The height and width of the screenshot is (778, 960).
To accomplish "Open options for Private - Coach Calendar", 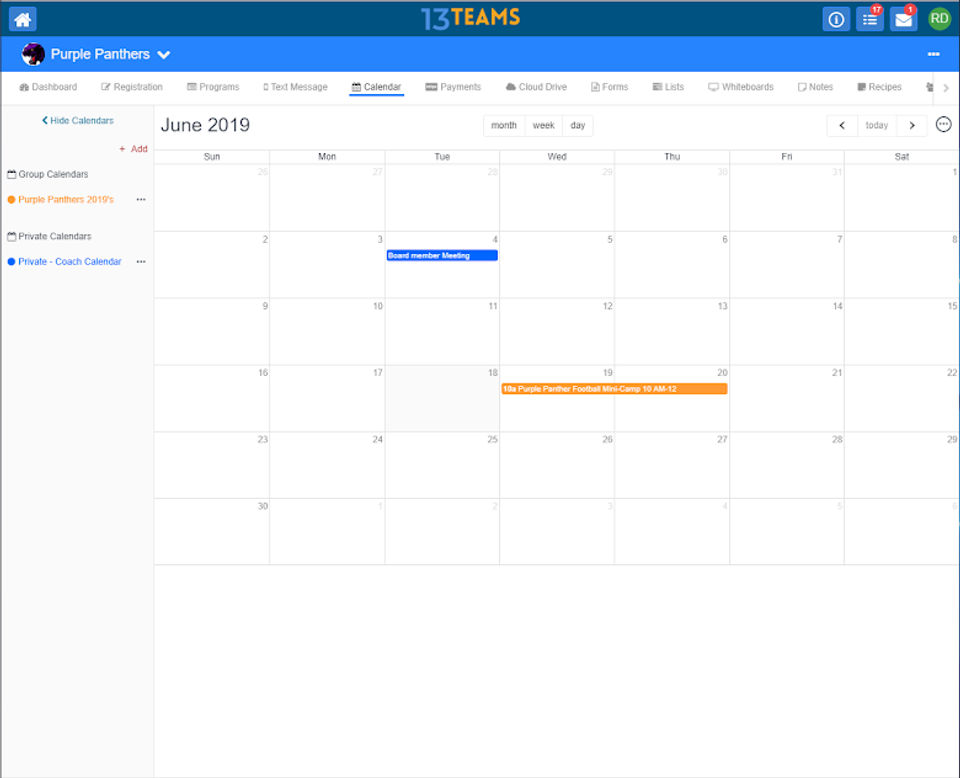I will pos(141,261).
